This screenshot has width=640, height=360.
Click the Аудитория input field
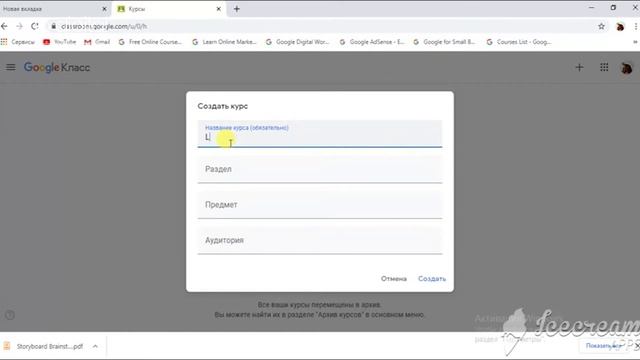[320, 240]
